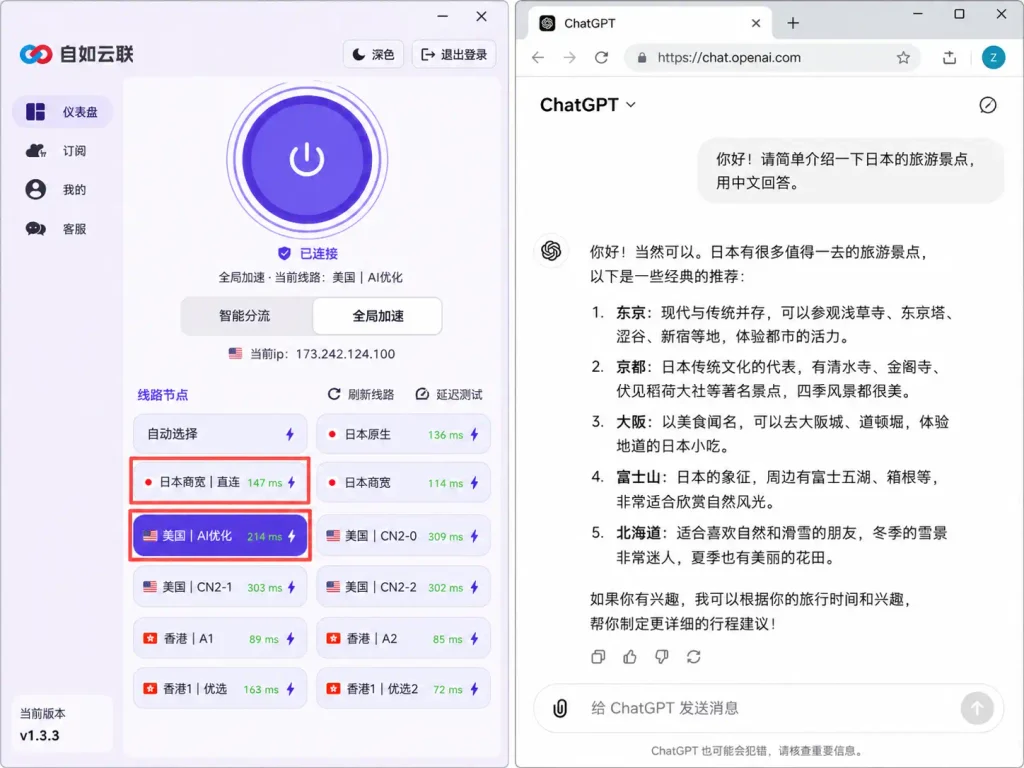Choose 日本商宽 114 ms node
This screenshot has width=1024, height=768.
(404, 483)
